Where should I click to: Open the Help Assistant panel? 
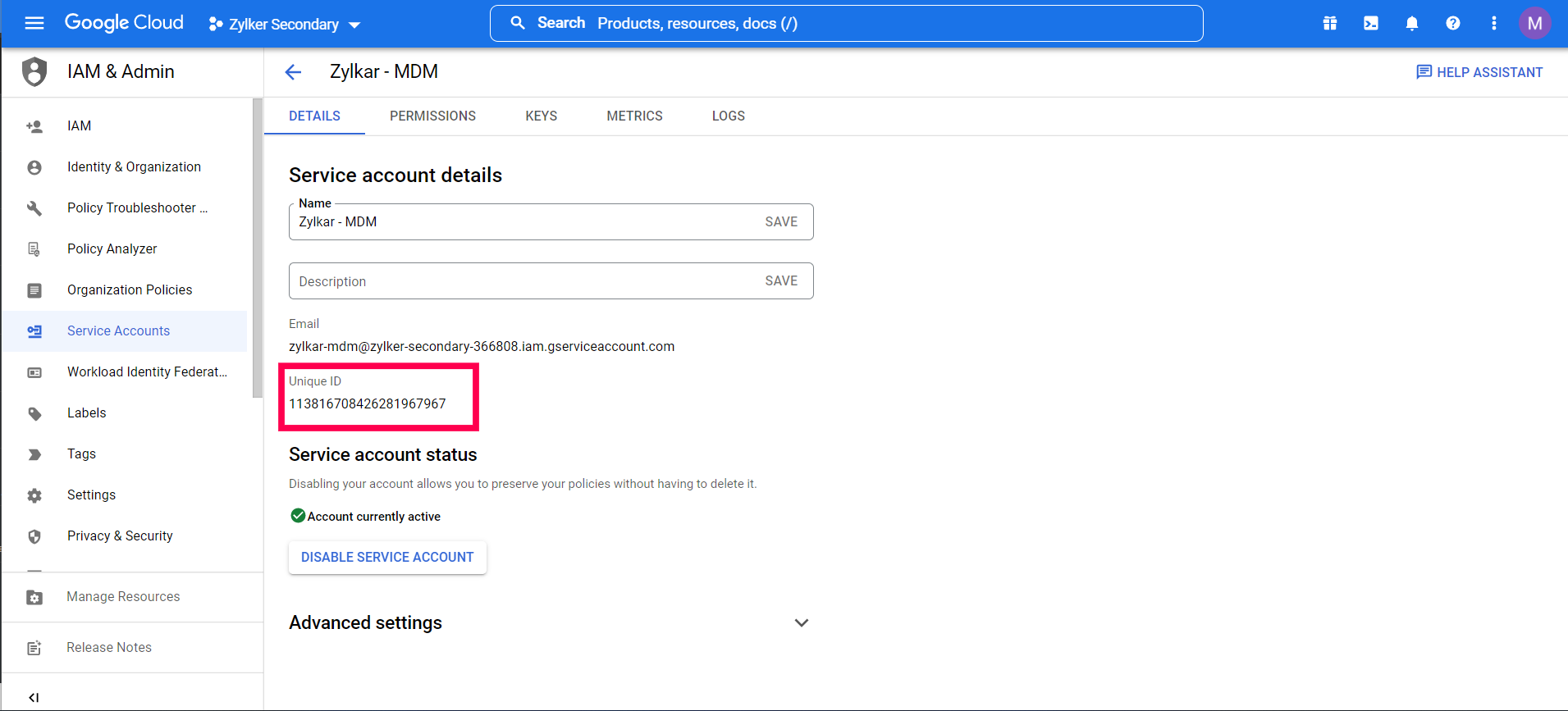(1479, 72)
